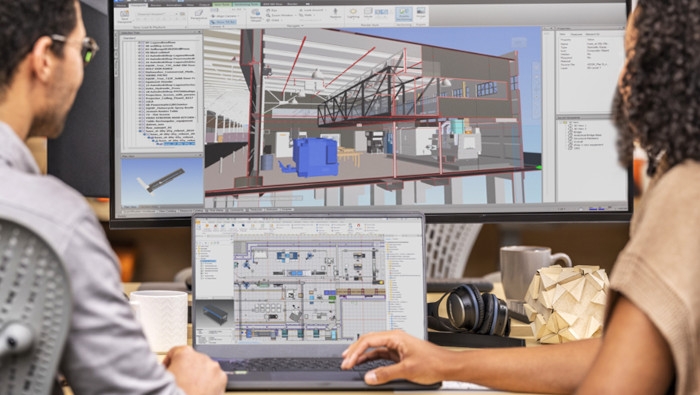Open the green Item Tools ribbon tab
Image resolution: width=700 pixels, height=395 pixels.
click(221, 4)
